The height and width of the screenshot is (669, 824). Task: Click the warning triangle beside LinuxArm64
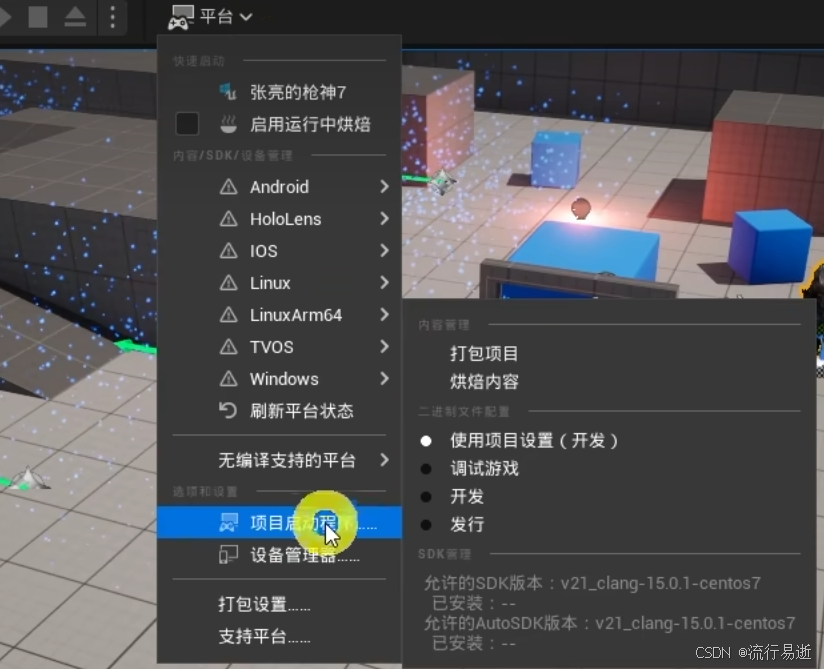pyautogui.click(x=229, y=315)
